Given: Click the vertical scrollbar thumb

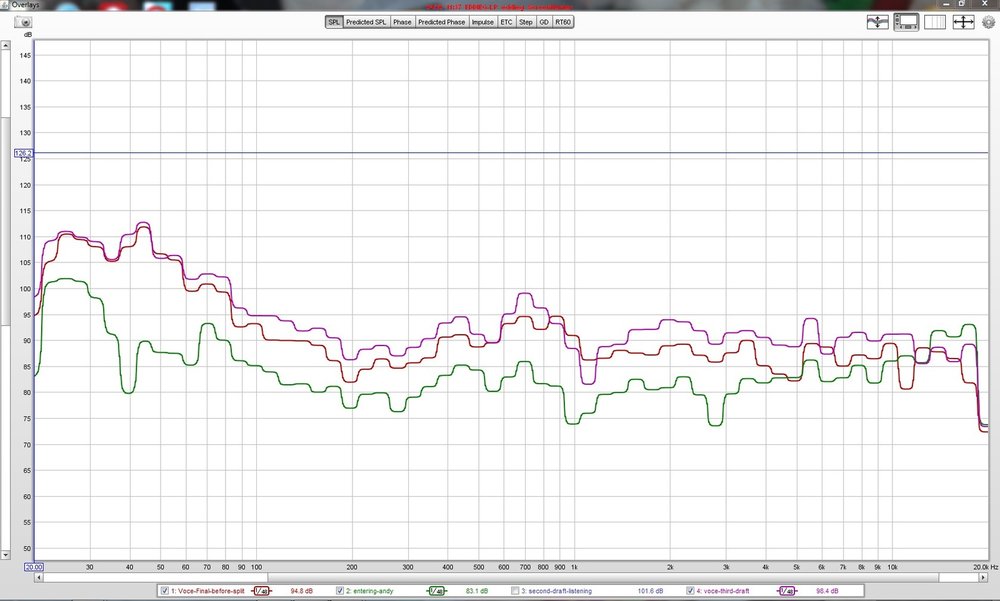Looking at the screenshot, I should click(x=5, y=220).
